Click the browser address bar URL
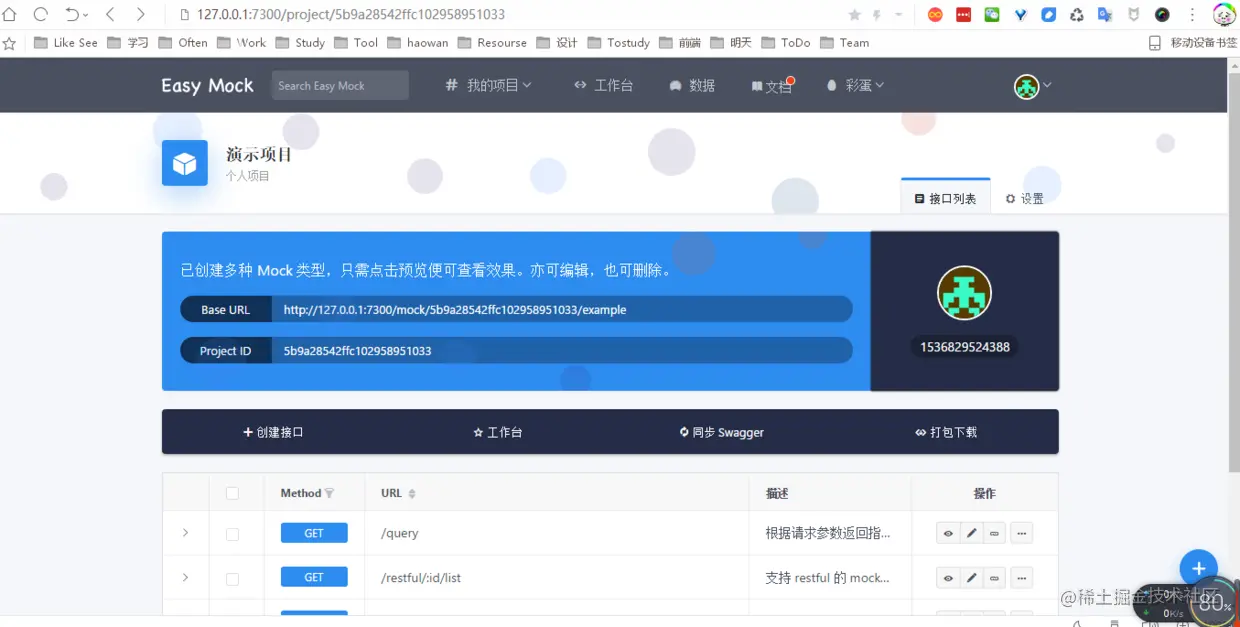 coord(350,15)
